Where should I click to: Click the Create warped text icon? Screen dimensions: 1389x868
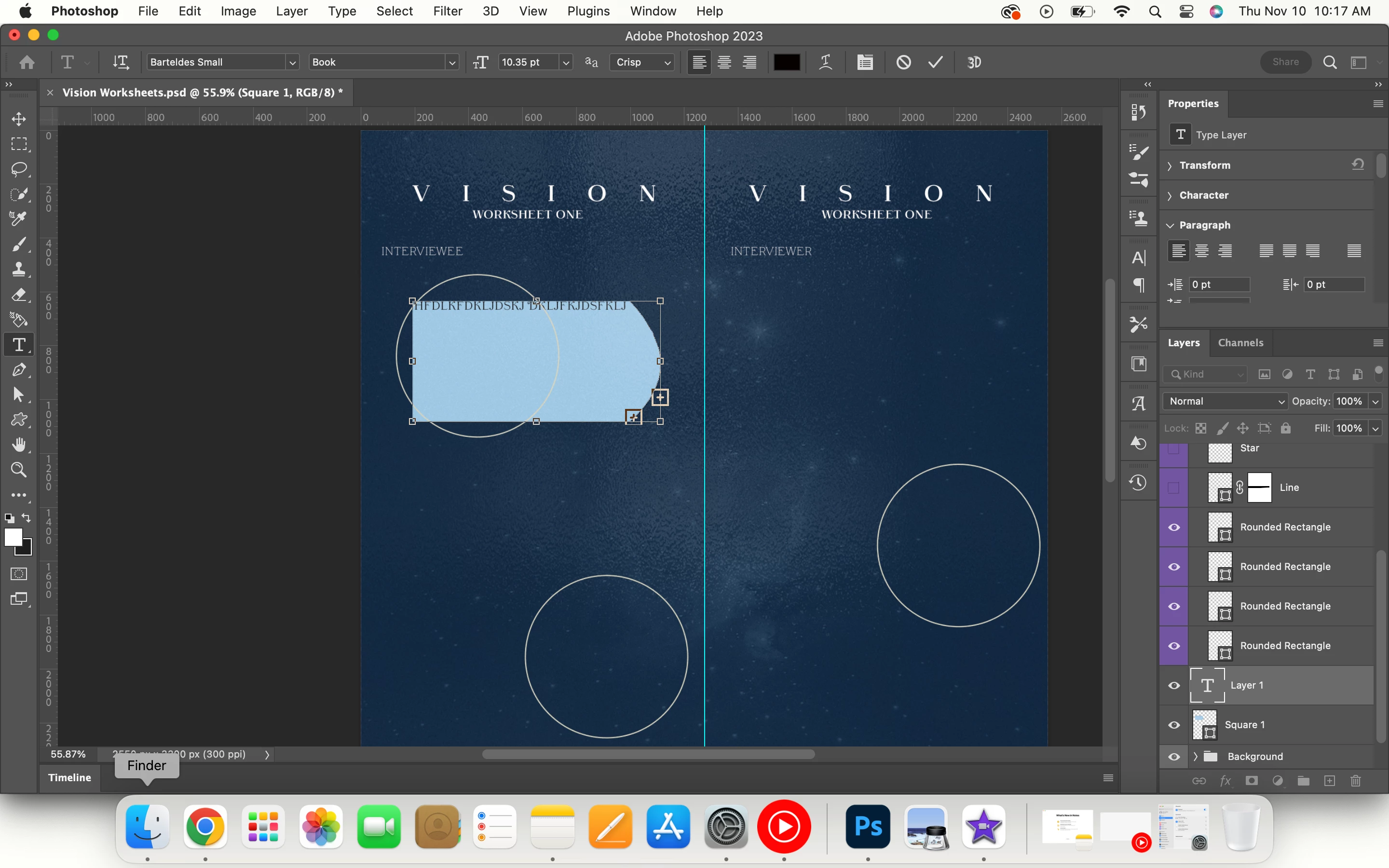(825, 62)
